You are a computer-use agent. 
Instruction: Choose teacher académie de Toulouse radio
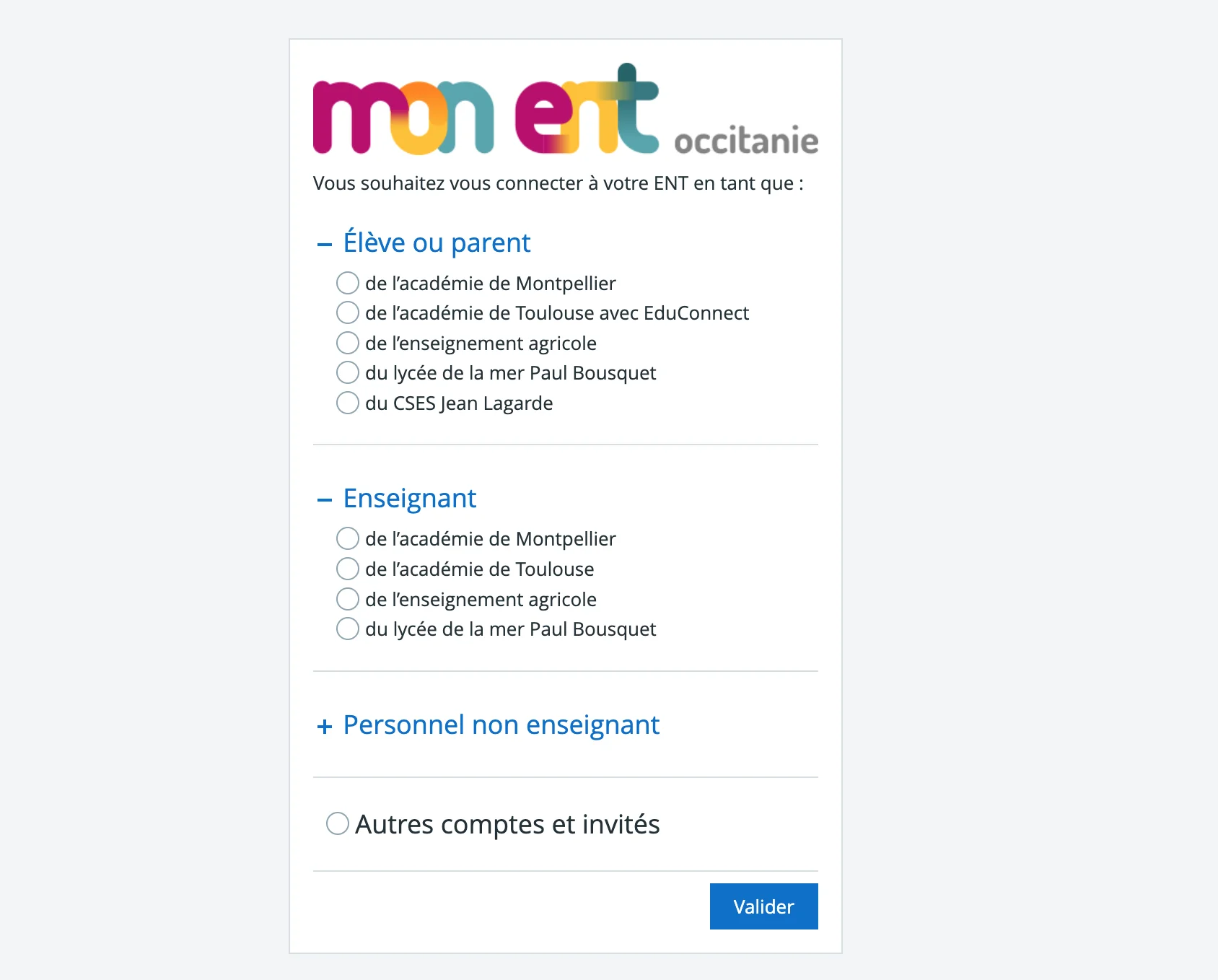(x=348, y=569)
